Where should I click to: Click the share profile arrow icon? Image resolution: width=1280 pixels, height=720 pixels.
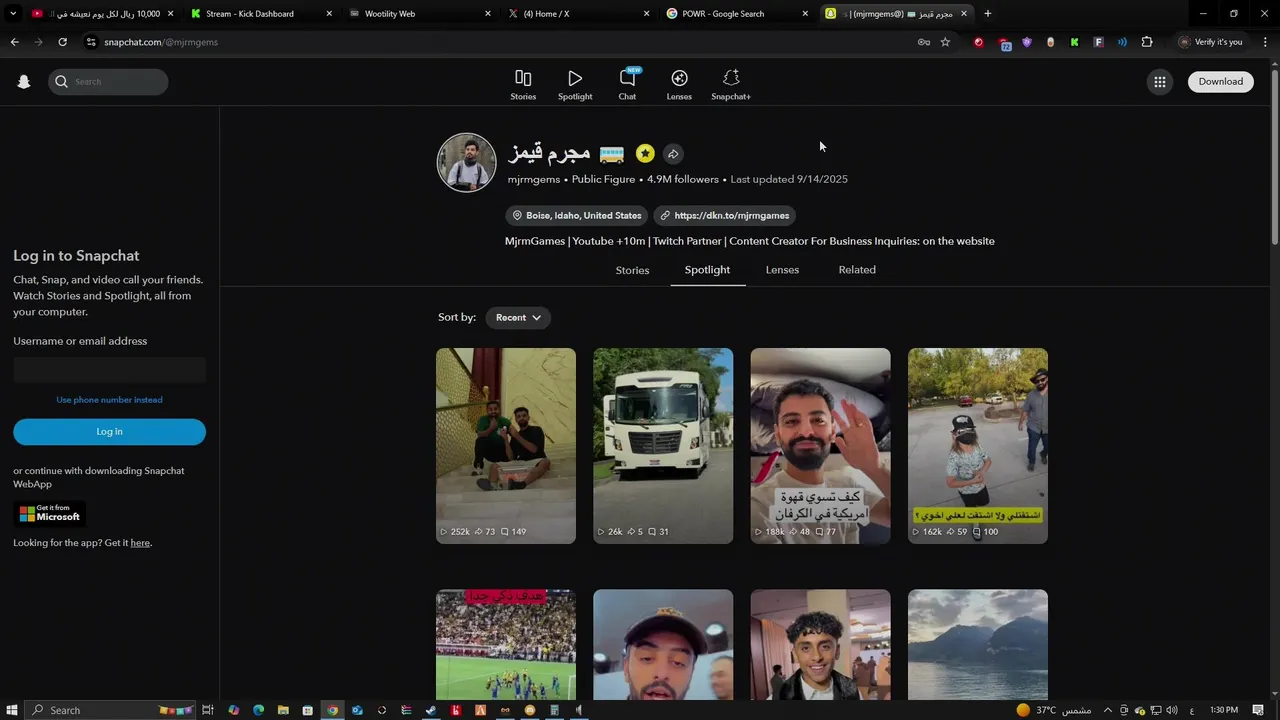pyautogui.click(x=673, y=154)
